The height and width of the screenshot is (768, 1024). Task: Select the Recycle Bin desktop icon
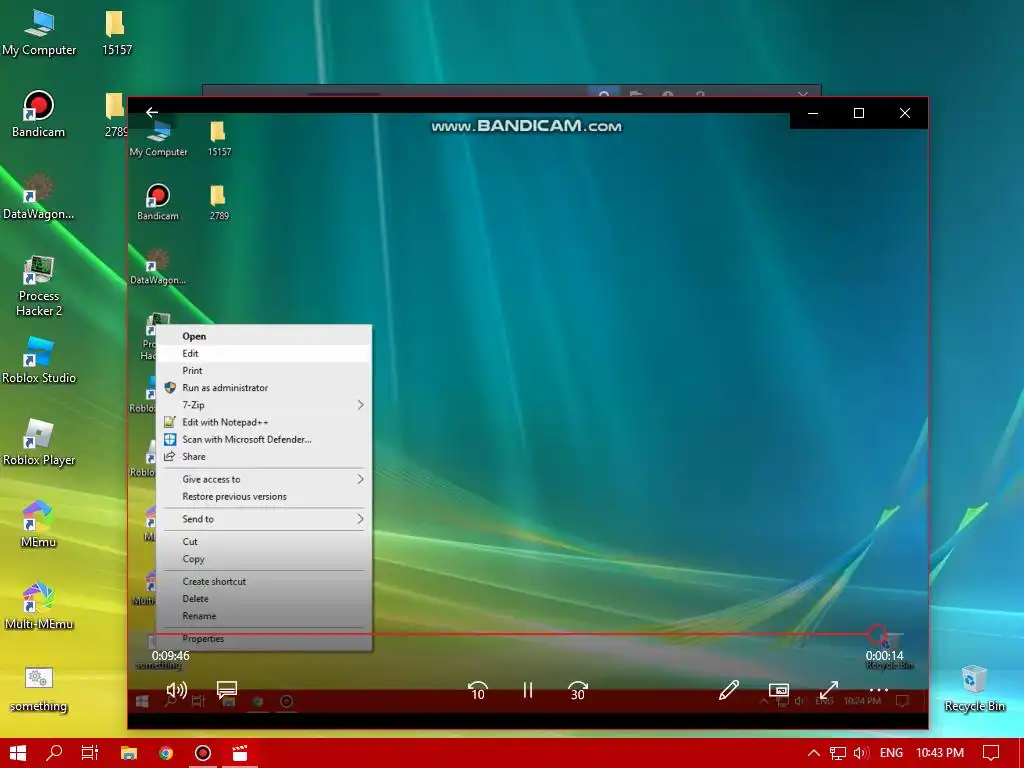[974, 689]
